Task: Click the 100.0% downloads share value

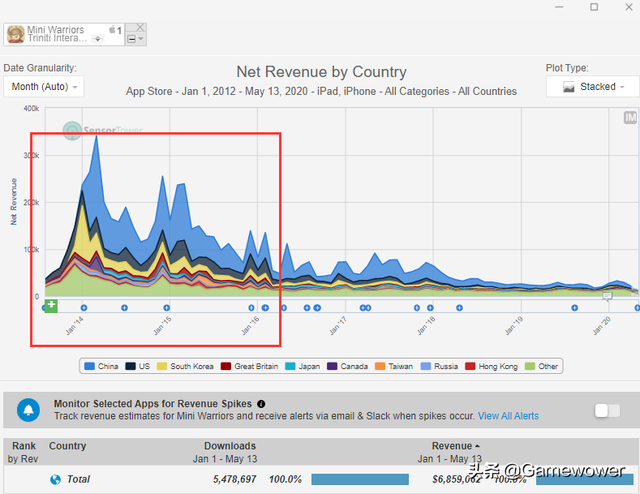Action: click(285, 479)
